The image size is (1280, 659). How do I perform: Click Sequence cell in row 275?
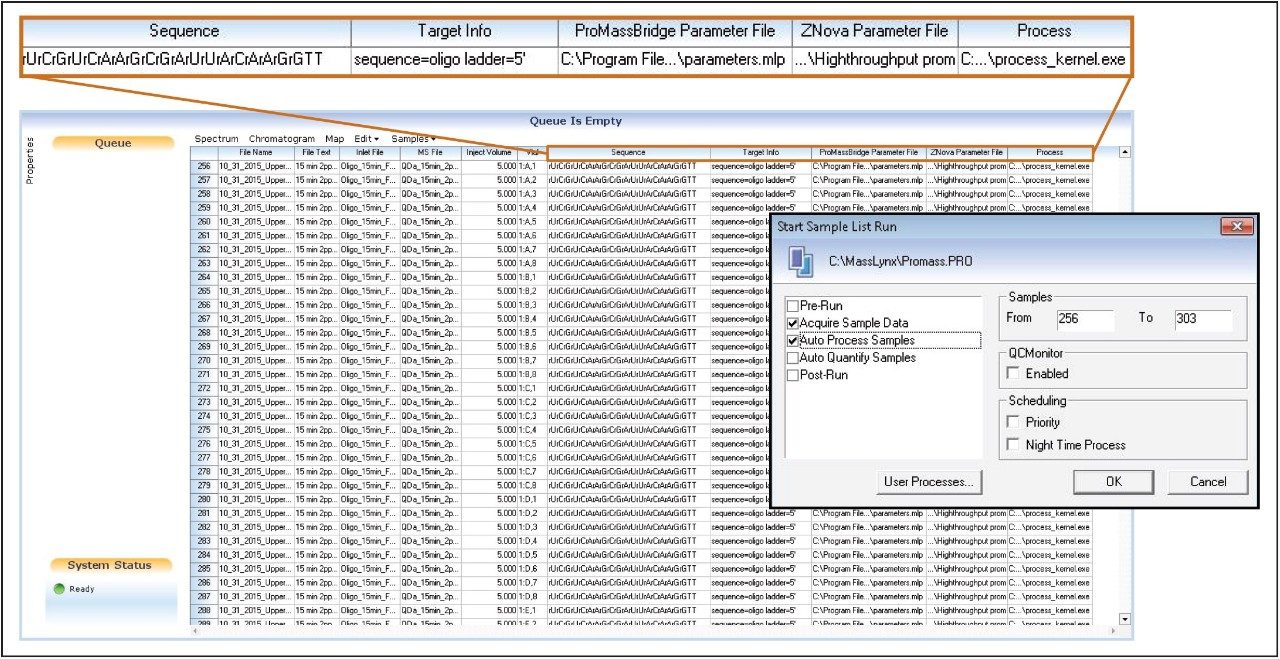628,430
